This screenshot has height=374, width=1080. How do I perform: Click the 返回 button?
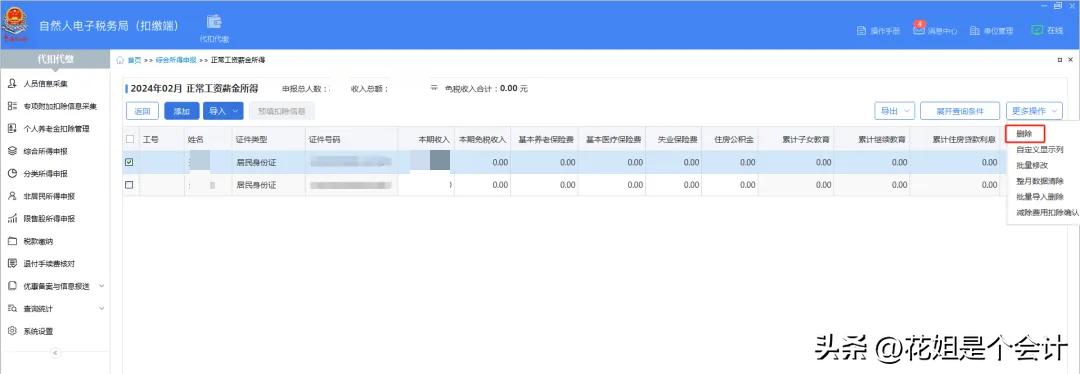(143, 110)
